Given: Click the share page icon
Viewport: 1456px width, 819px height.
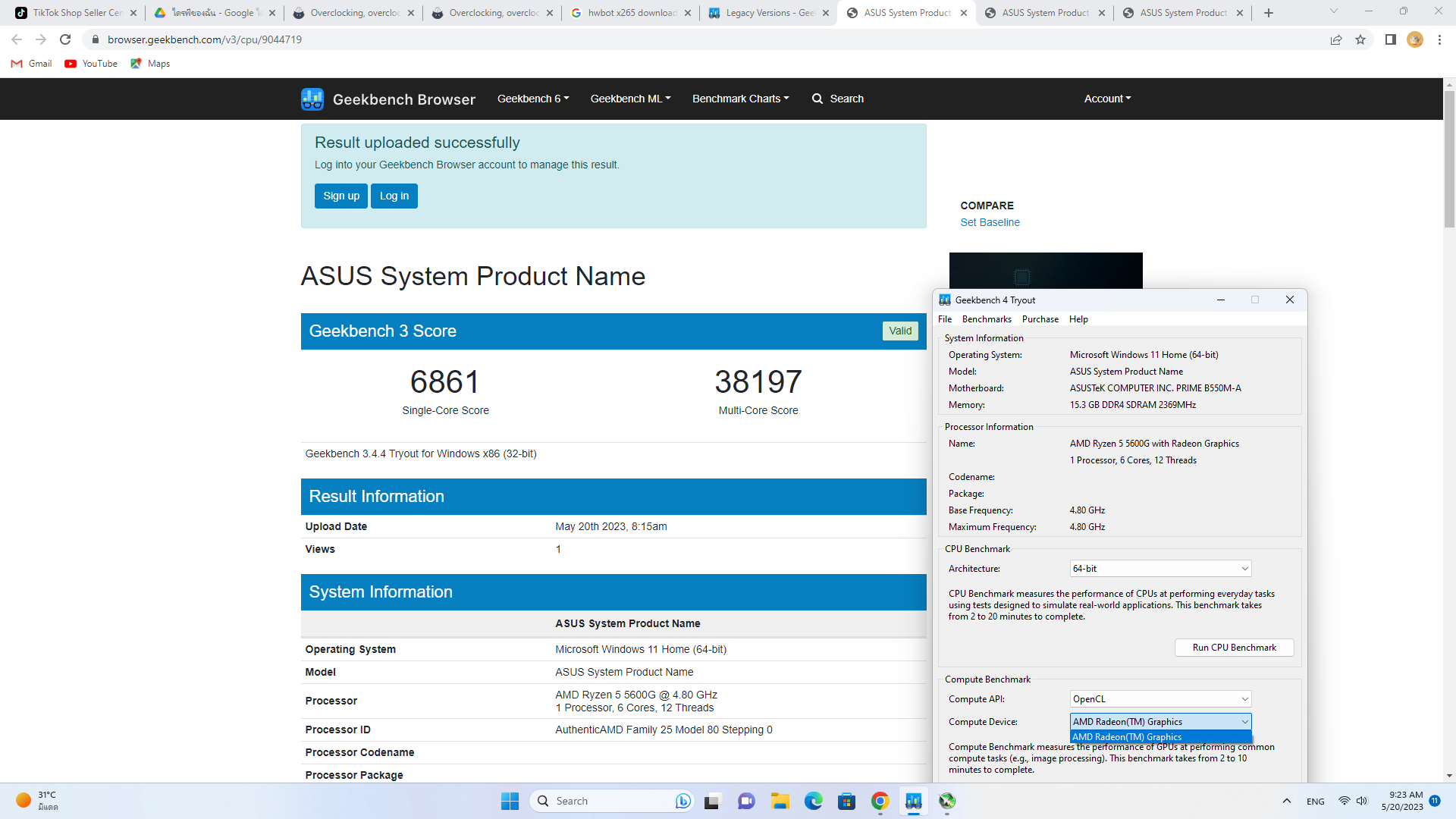Looking at the screenshot, I should [1336, 39].
